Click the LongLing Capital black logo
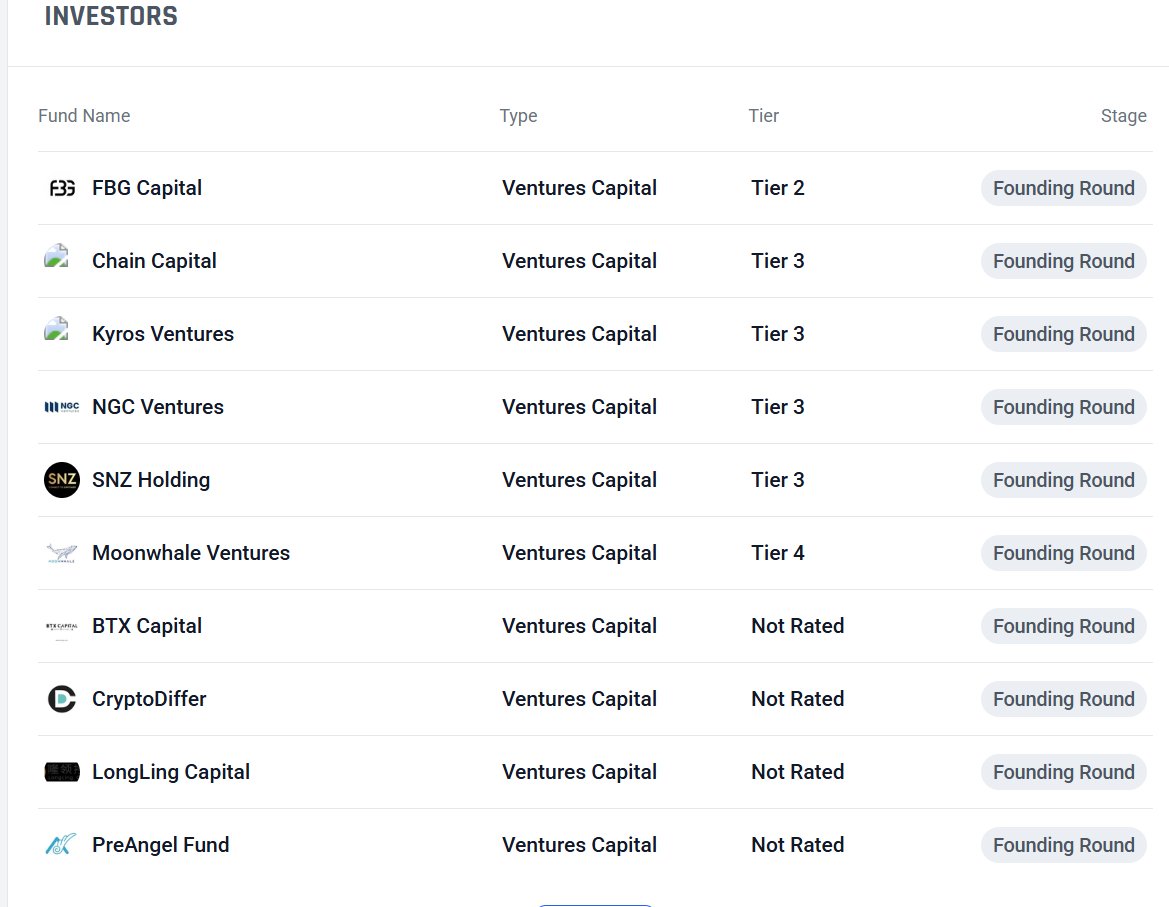Screen dimensions: 1169x907 [62, 772]
